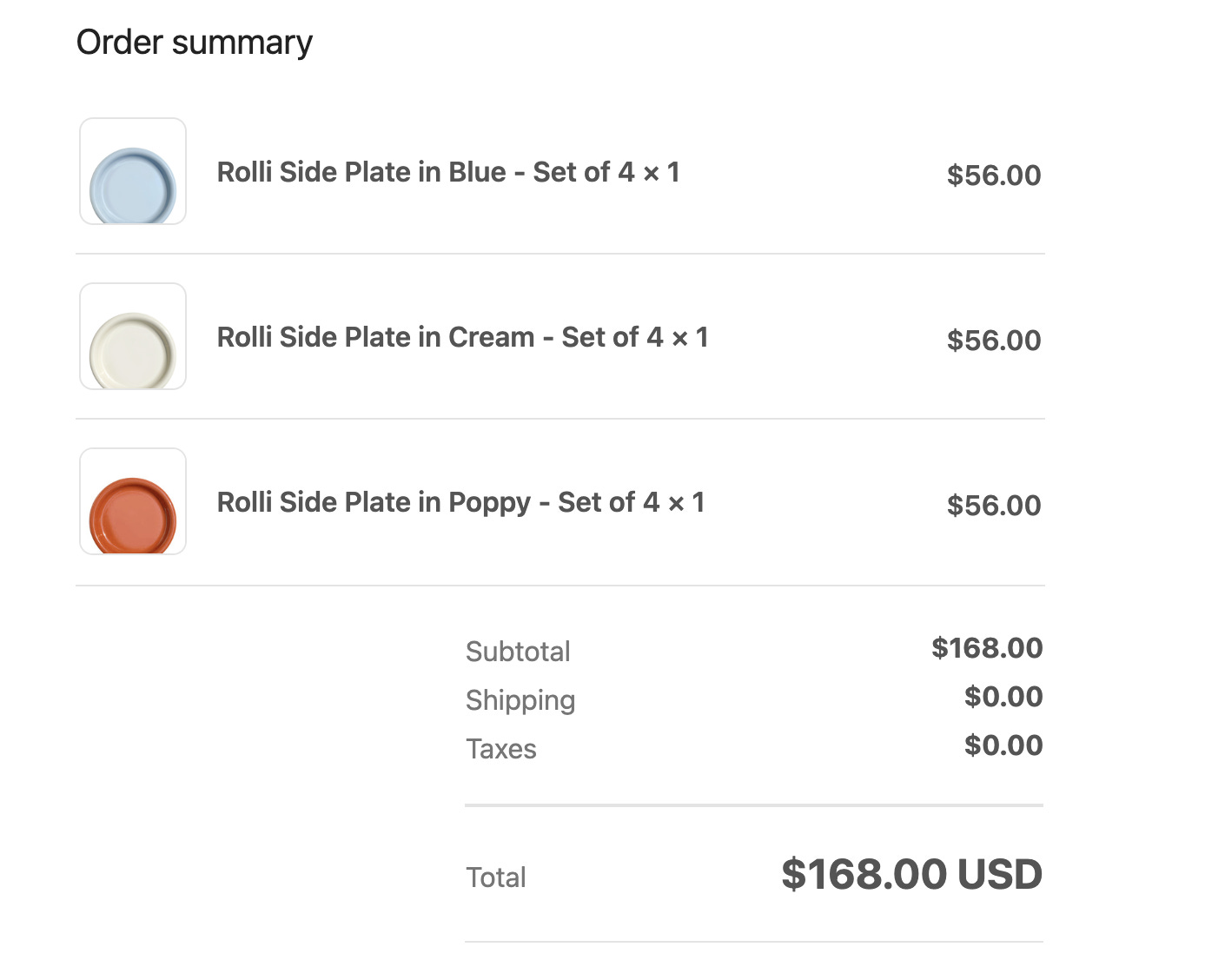Click the divider line above Total
Viewport: 1225px width, 980px height.
[753, 805]
